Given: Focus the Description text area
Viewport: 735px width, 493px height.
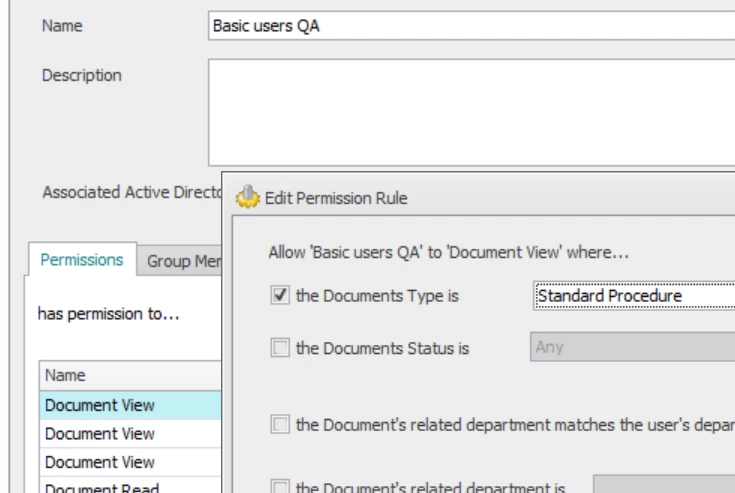Looking at the screenshot, I should (470, 111).
